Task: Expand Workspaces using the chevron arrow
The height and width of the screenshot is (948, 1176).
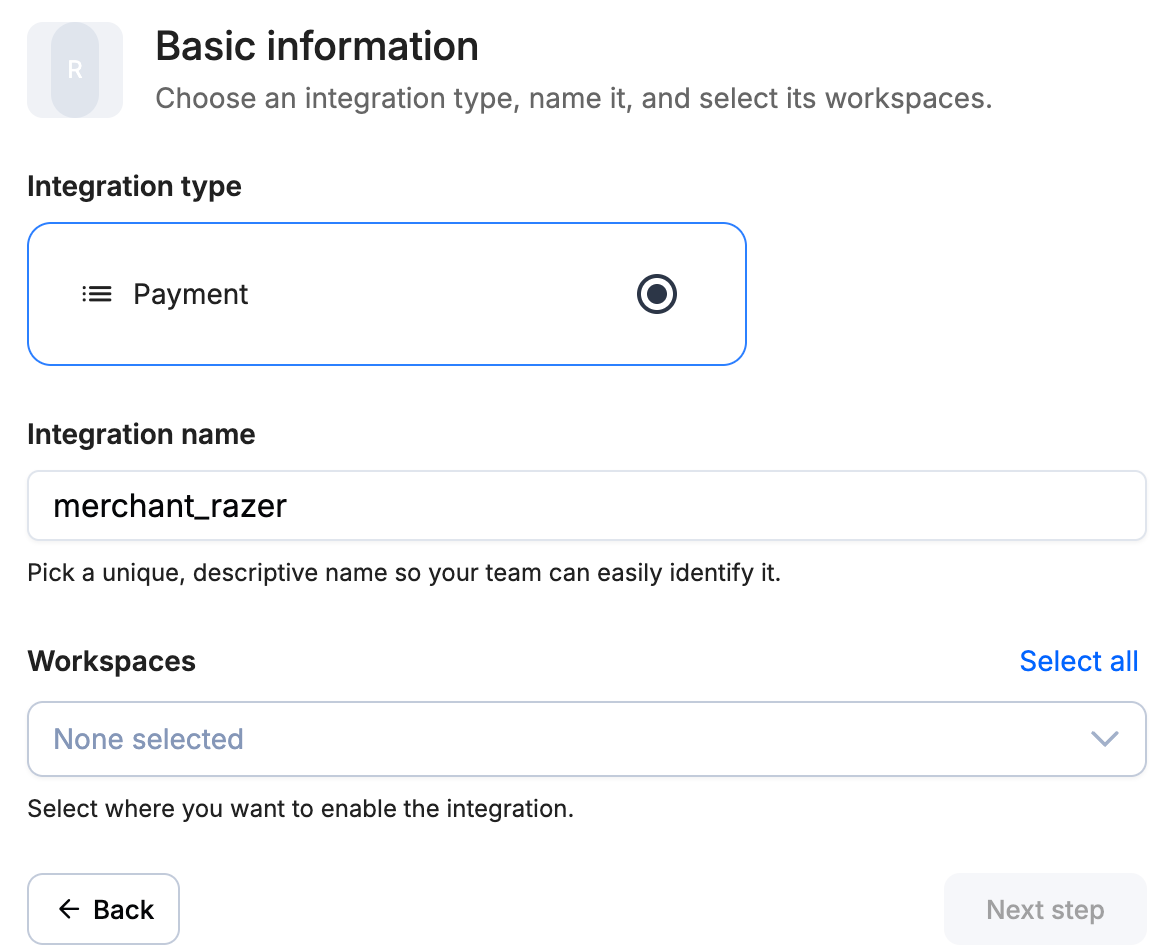Action: tap(1104, 739)
